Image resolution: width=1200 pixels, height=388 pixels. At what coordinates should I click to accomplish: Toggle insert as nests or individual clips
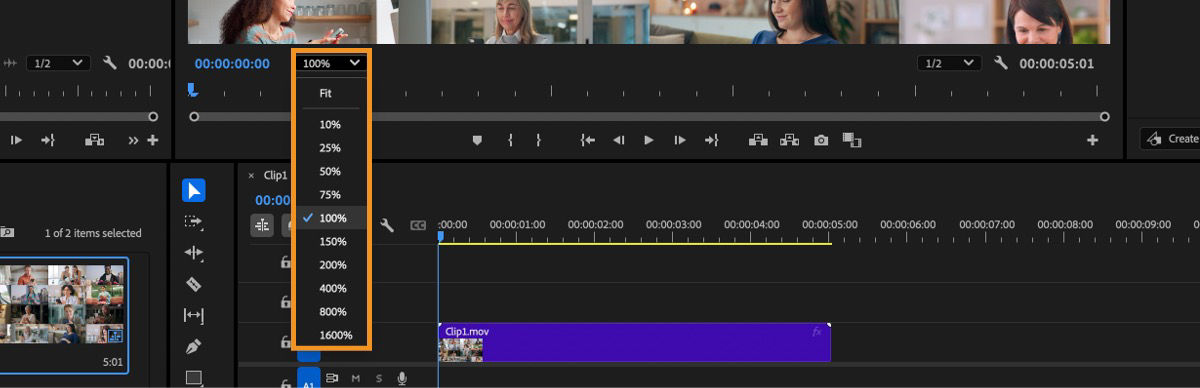[x=262, y=226]
